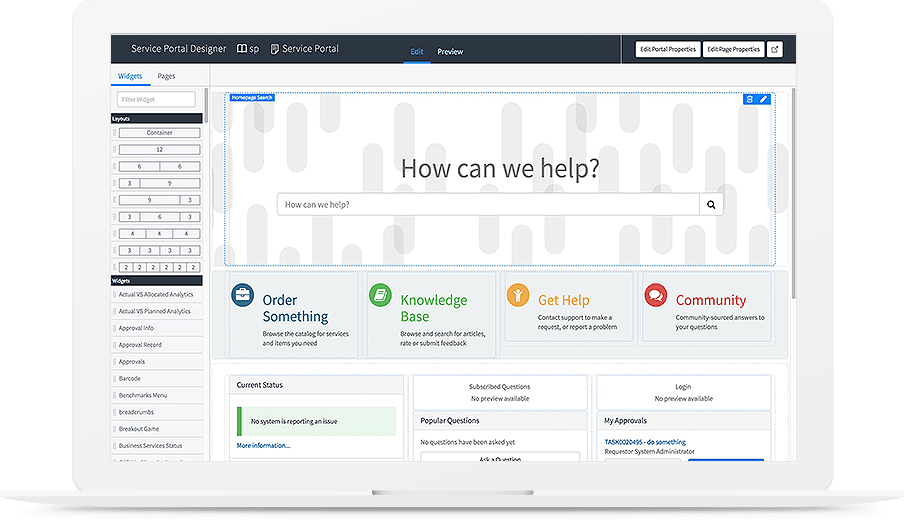Select the Benchmarks Menu widget
904x524 pixels.
pos(157,395)
